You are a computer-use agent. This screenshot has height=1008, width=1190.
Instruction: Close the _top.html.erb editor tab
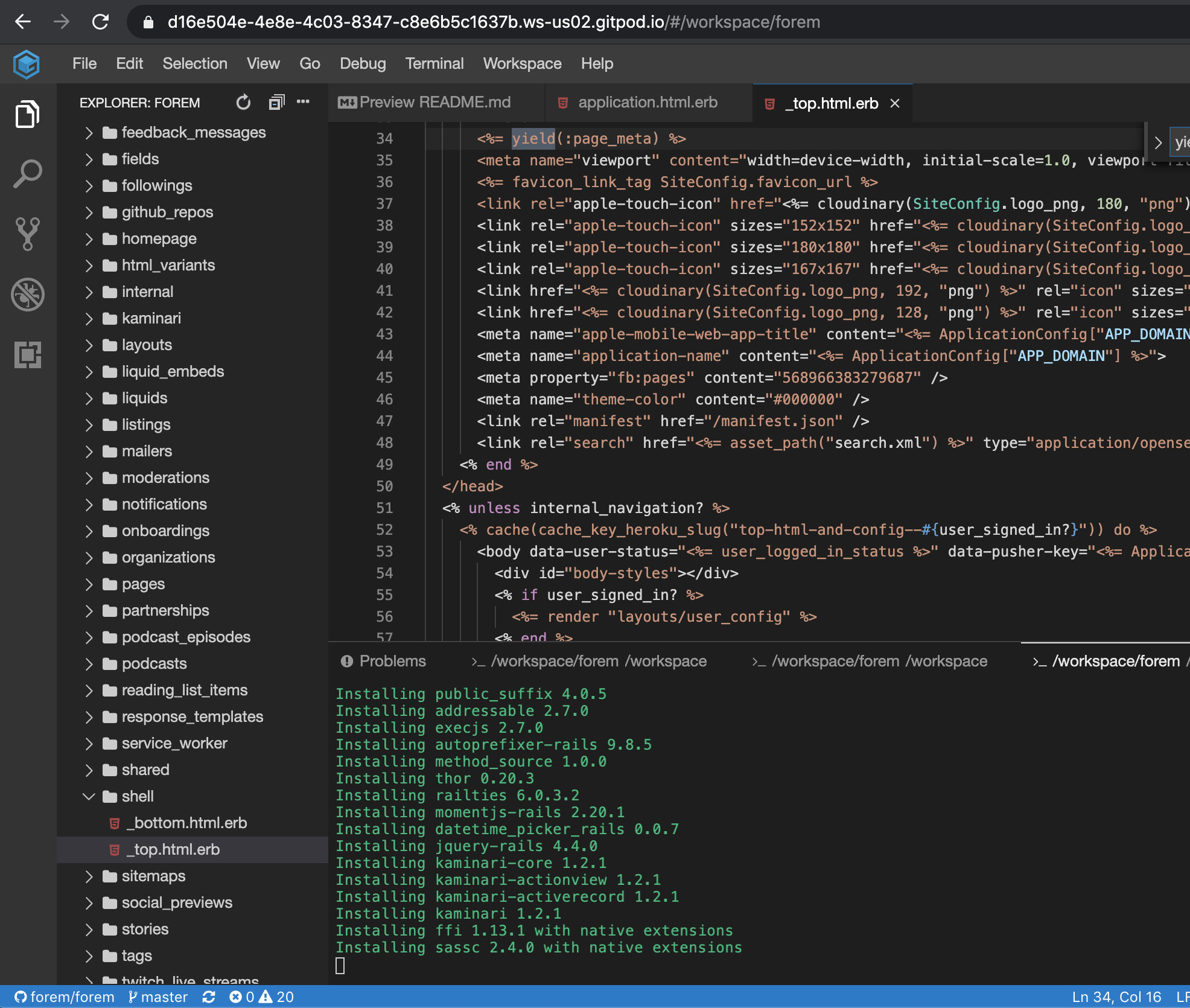tap(895, 104)
